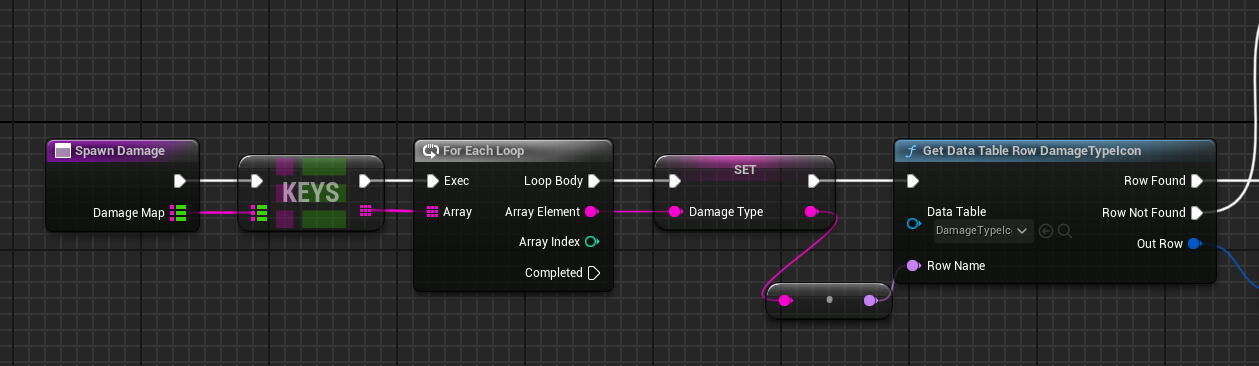Click the For Each Loop node title

pyautogui.click(x=483, y=151)
